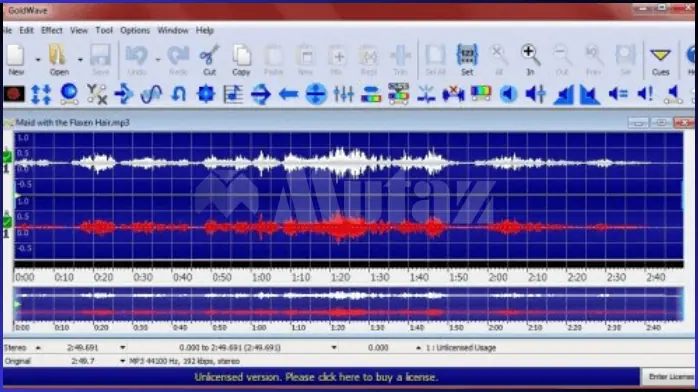Click the blue sphere effect icon

[x=69, y=94]
